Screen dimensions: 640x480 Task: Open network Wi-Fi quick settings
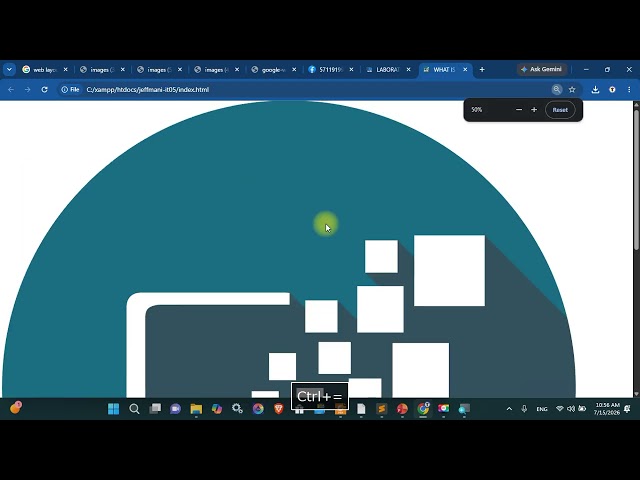[560, 409]
